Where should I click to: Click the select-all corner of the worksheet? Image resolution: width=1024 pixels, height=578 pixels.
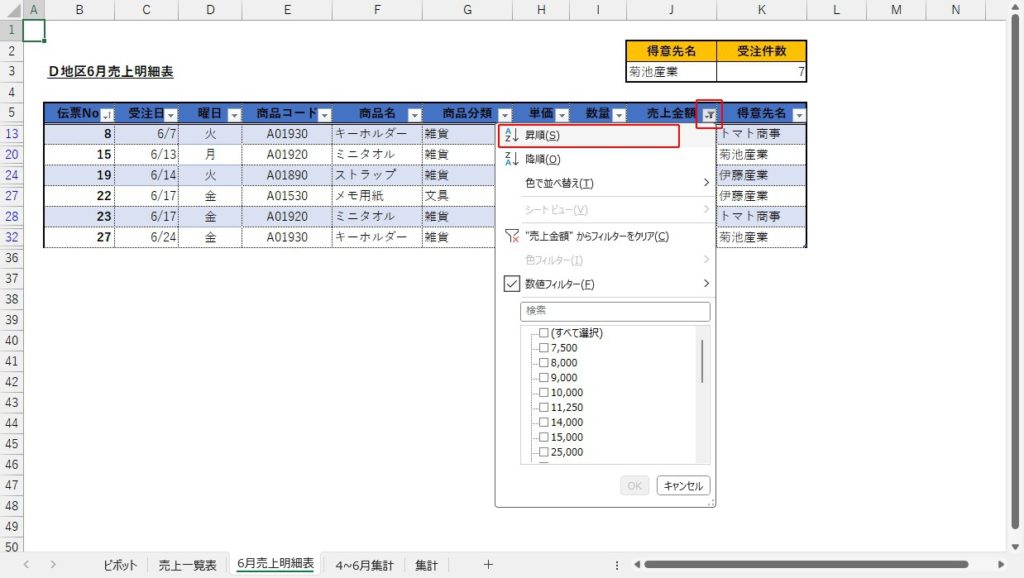[11, 9]
